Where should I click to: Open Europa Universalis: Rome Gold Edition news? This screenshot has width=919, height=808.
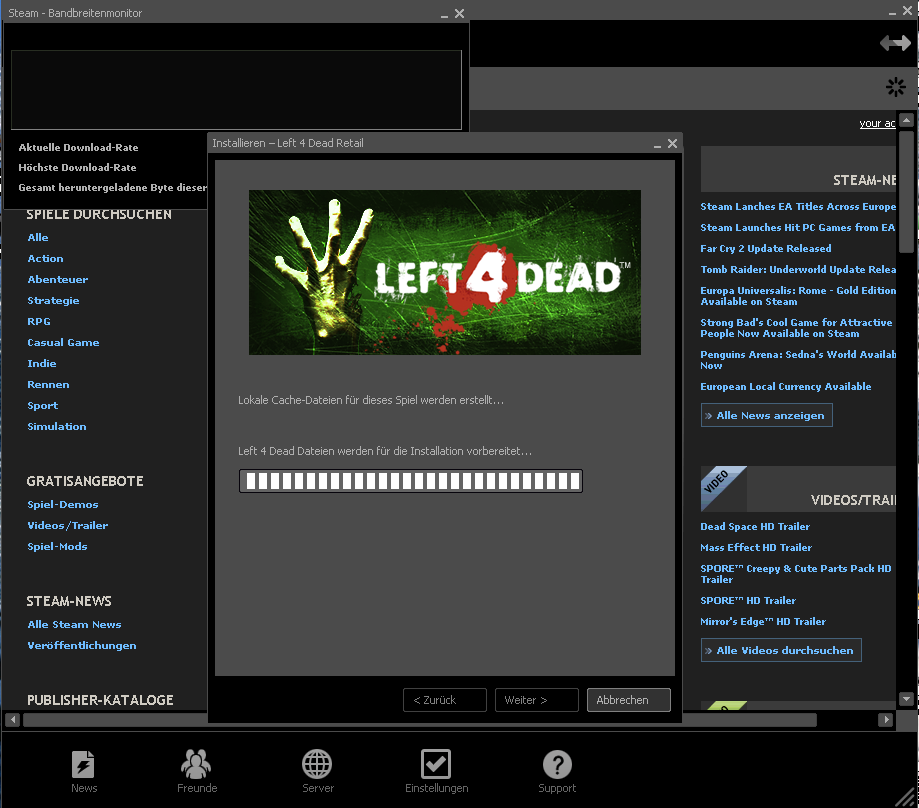click(798, 296)
